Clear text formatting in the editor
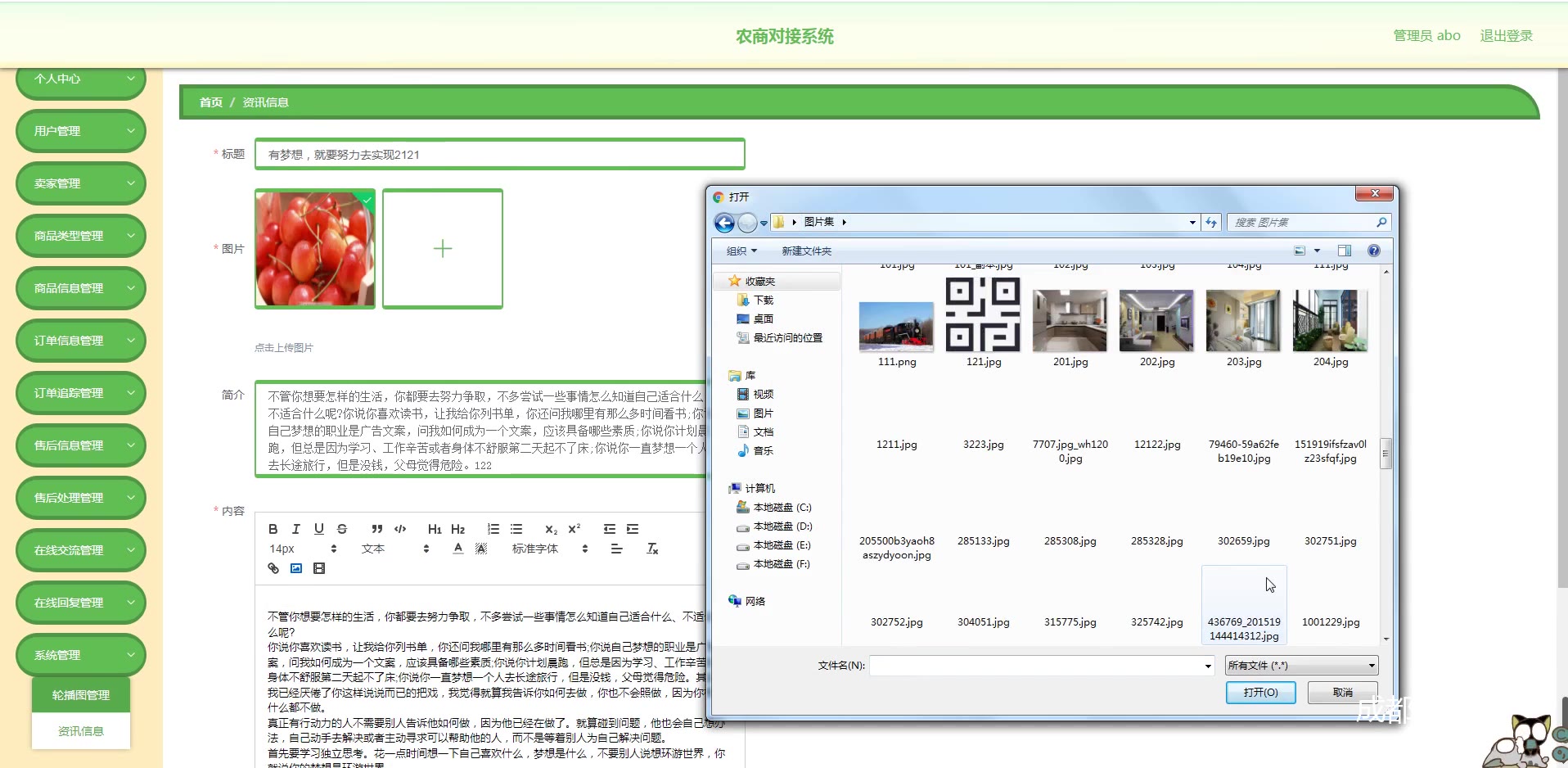This screenshot has height=768, width=1568. pyautogui.click(x=652, y=549)
